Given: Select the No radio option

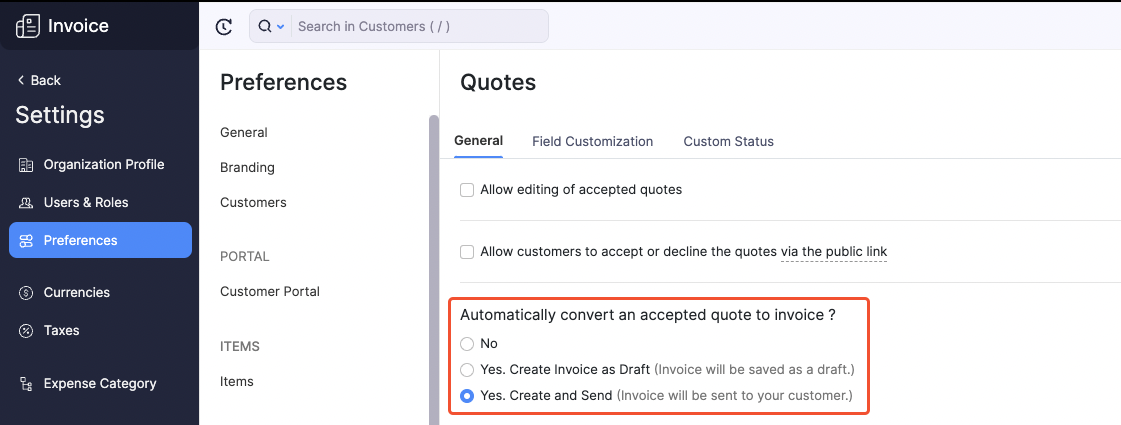Looking at the screenshot, I should tap(467, 344).
